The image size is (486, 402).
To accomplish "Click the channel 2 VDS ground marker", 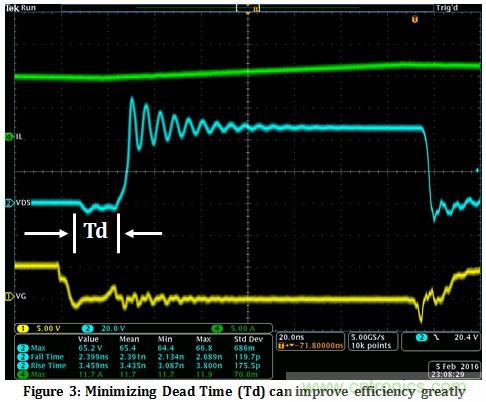I will click(9, 202).
